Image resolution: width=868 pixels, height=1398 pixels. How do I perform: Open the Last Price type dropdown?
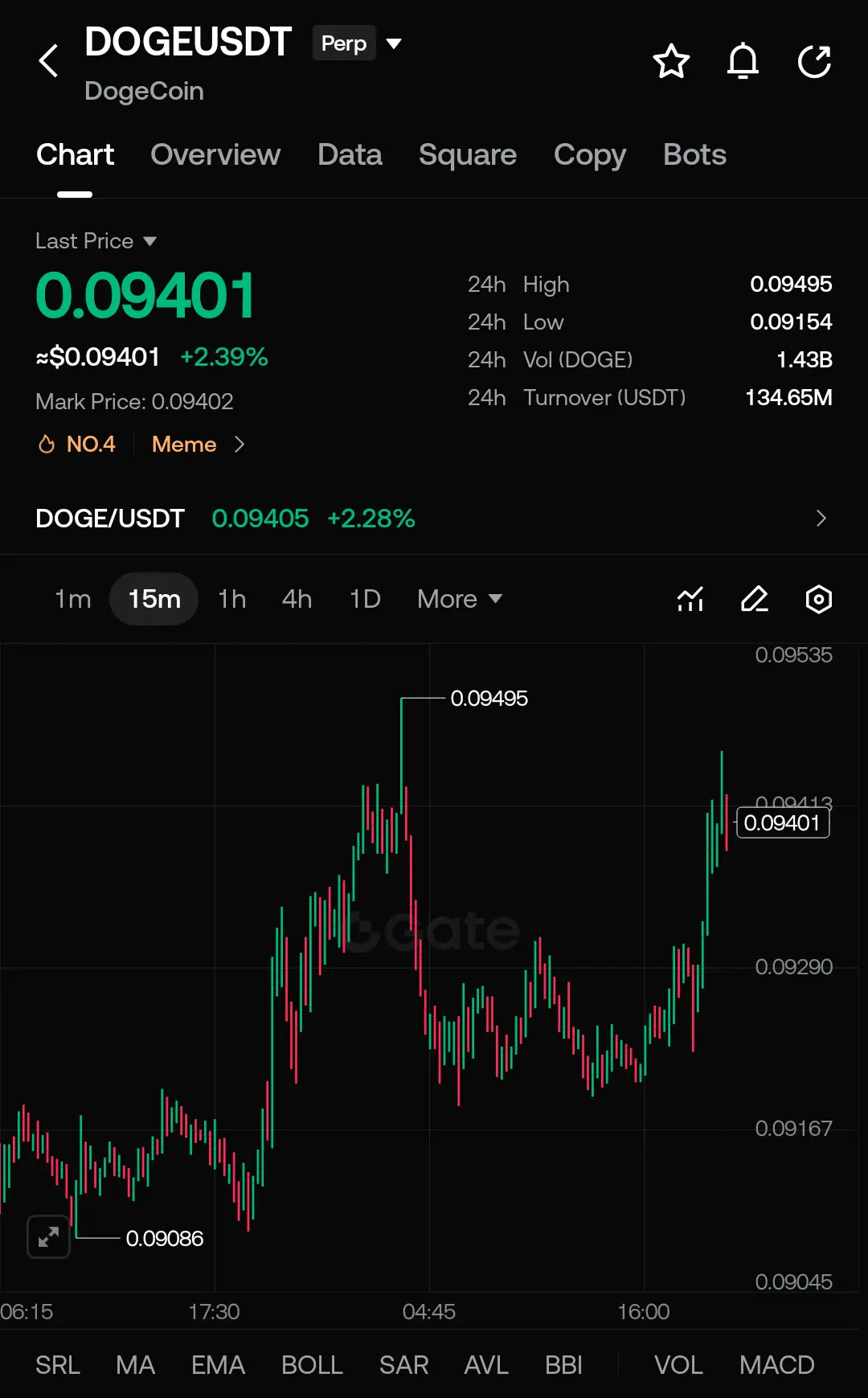(96, 241)
